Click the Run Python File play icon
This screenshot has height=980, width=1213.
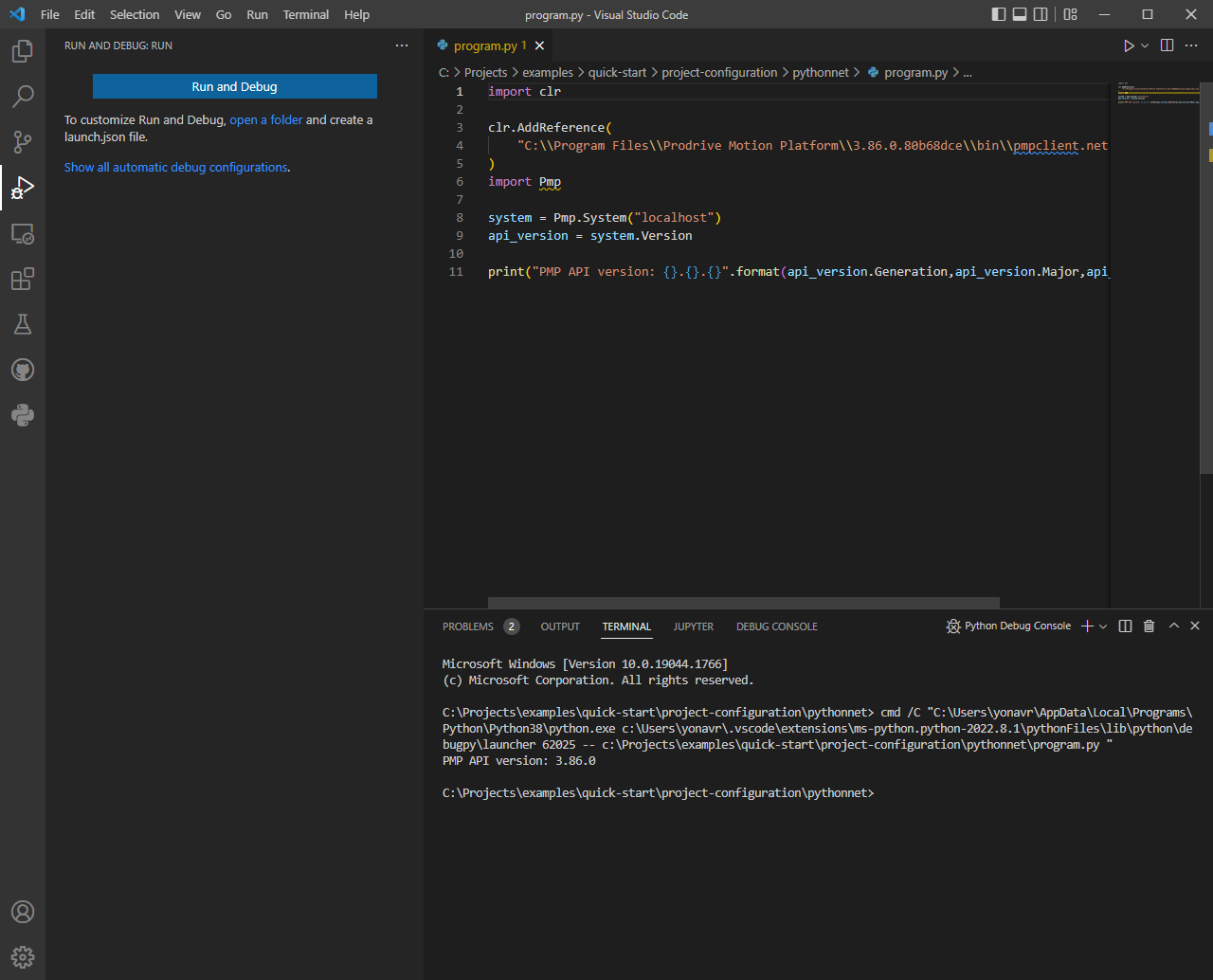1129,45
